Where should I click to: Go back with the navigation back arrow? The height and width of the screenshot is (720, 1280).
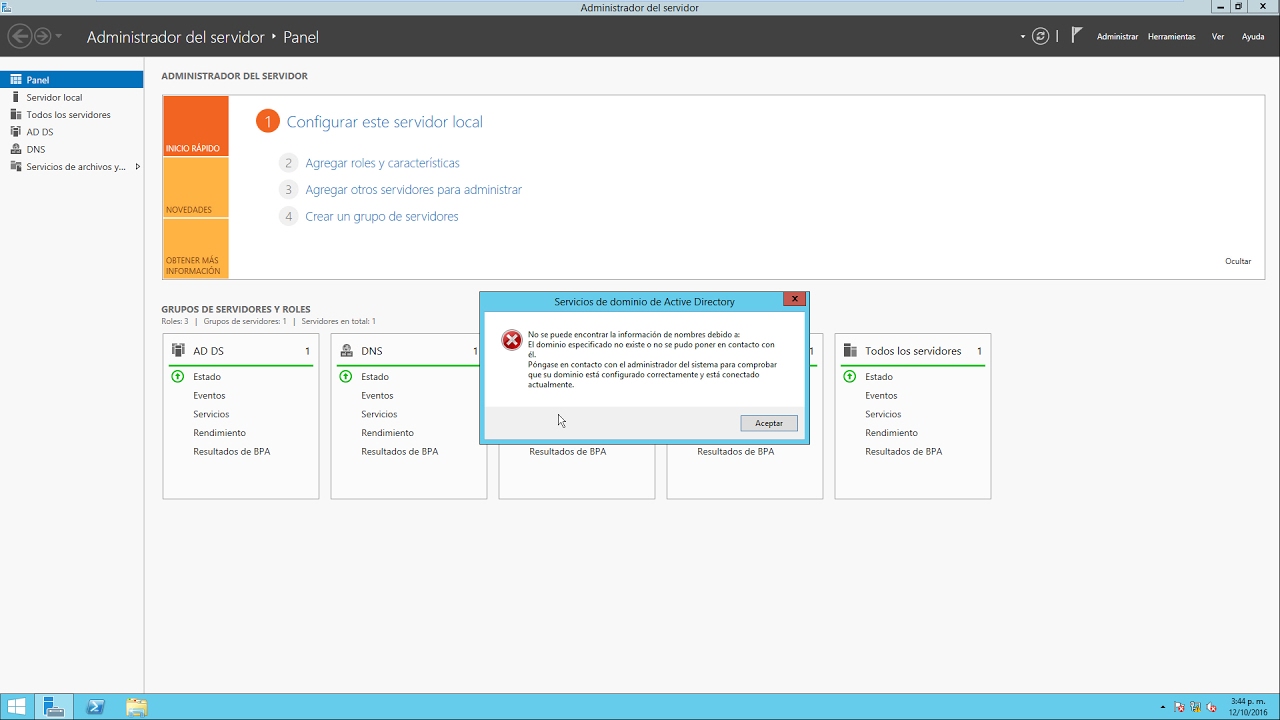pyautogui.click(x=19, y=36)
